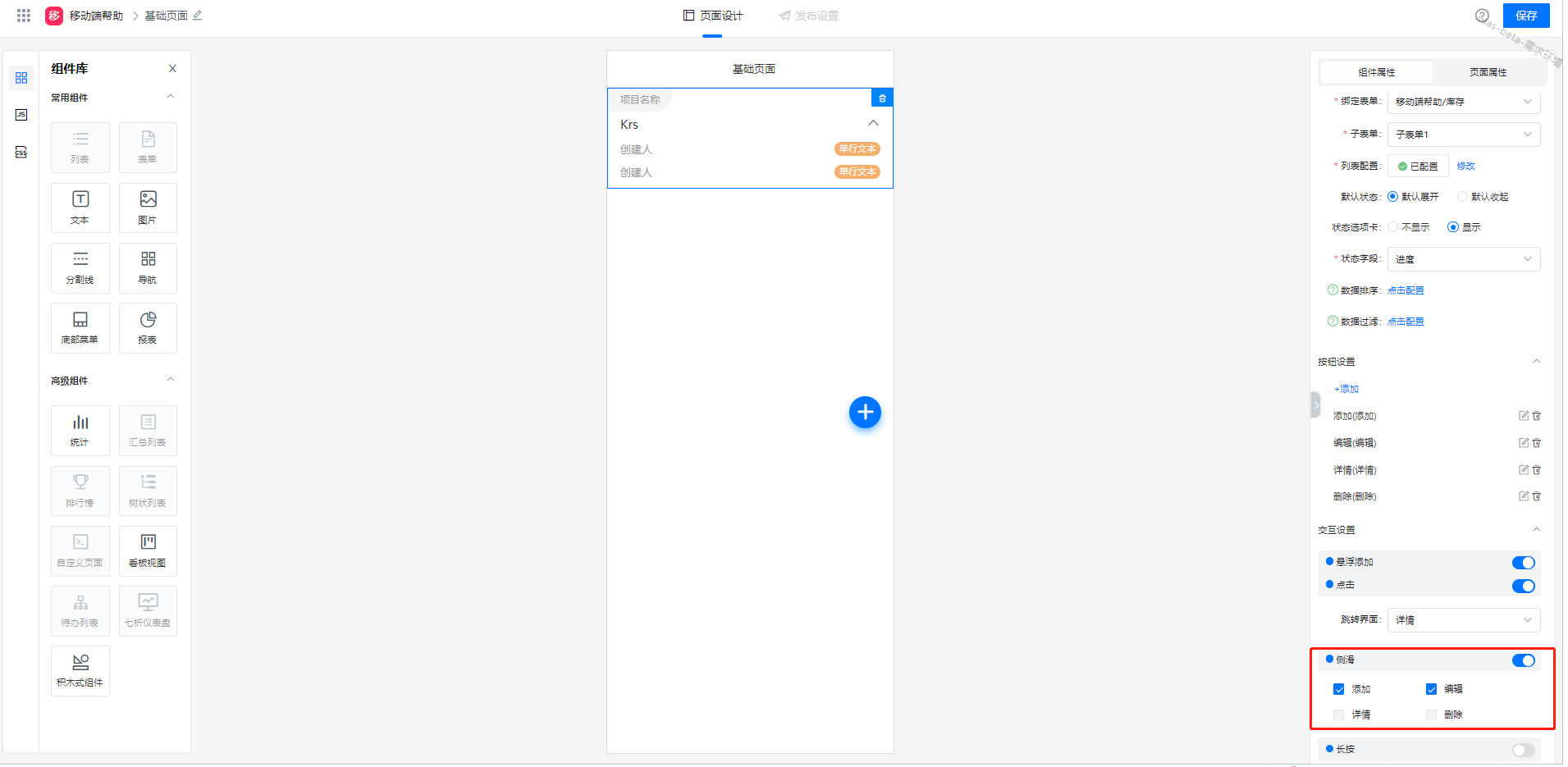Click the pencil icon next to 基础页面
The image size is (1568, 767).
[197, 16]
